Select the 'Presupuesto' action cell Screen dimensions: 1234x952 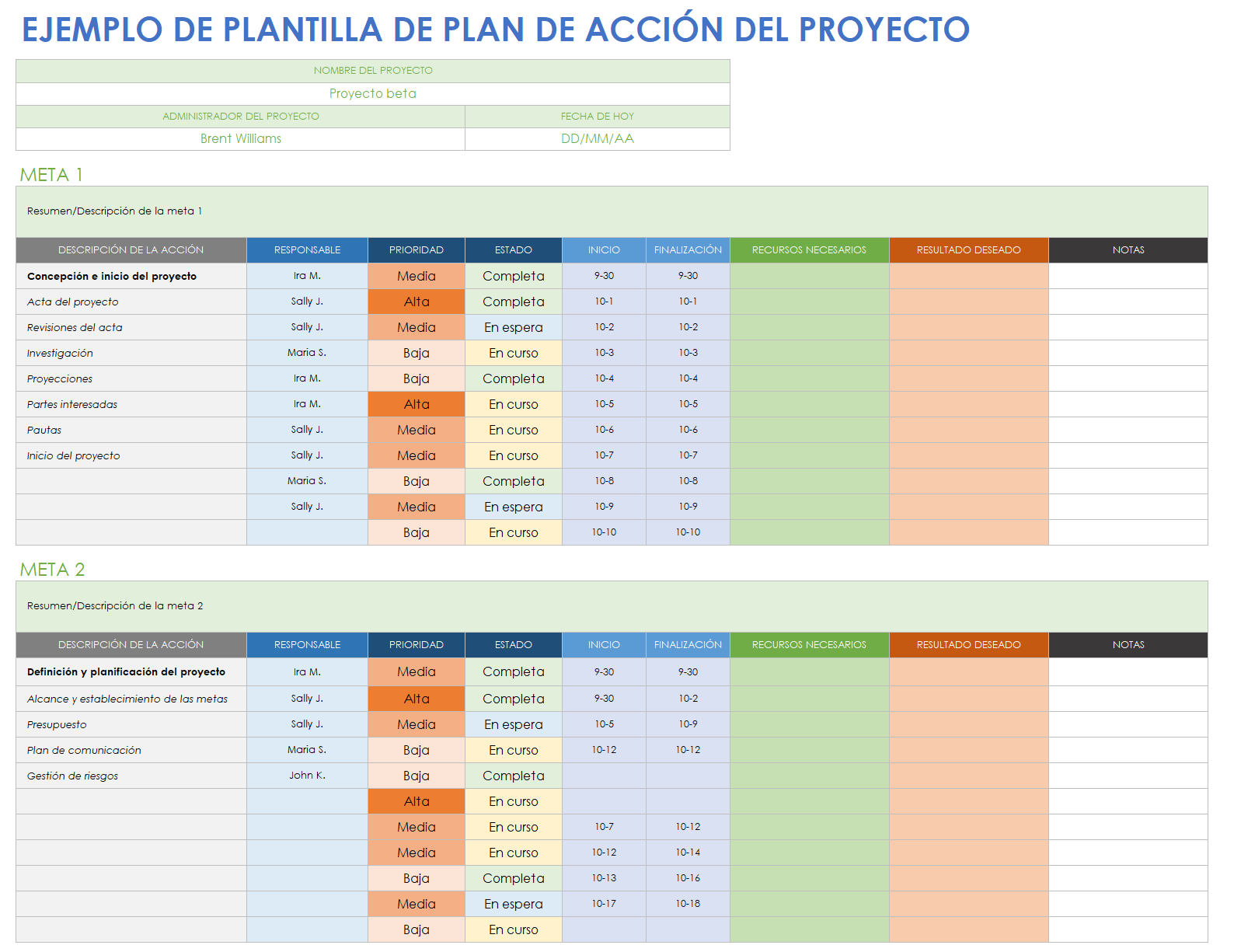point(131,724)
